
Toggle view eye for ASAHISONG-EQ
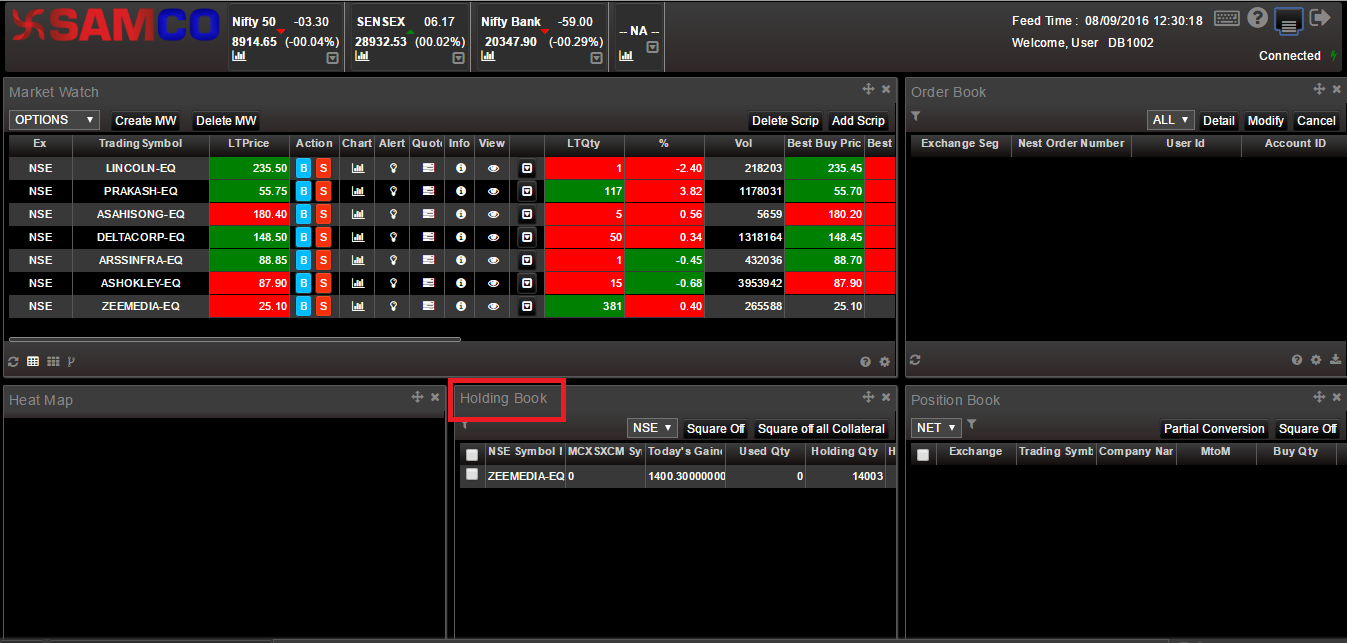click(493, 214)
